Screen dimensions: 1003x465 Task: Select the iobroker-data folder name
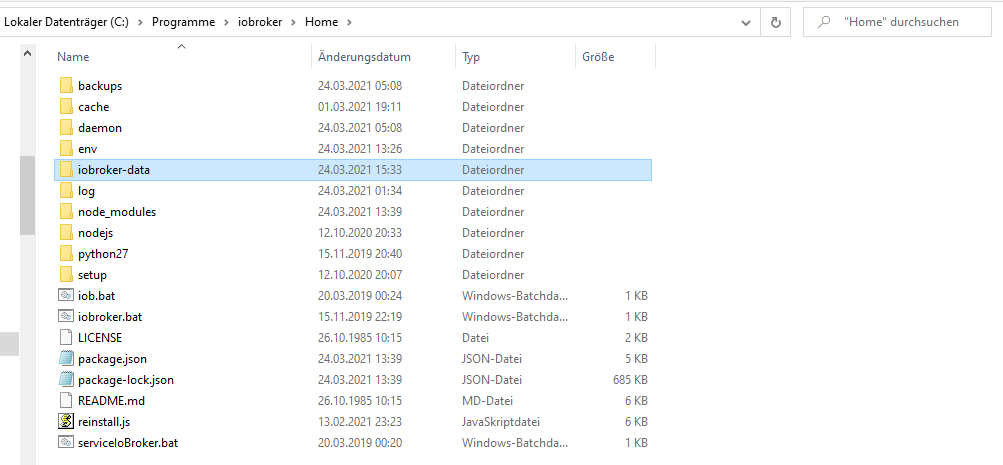(x=114, y=170)
